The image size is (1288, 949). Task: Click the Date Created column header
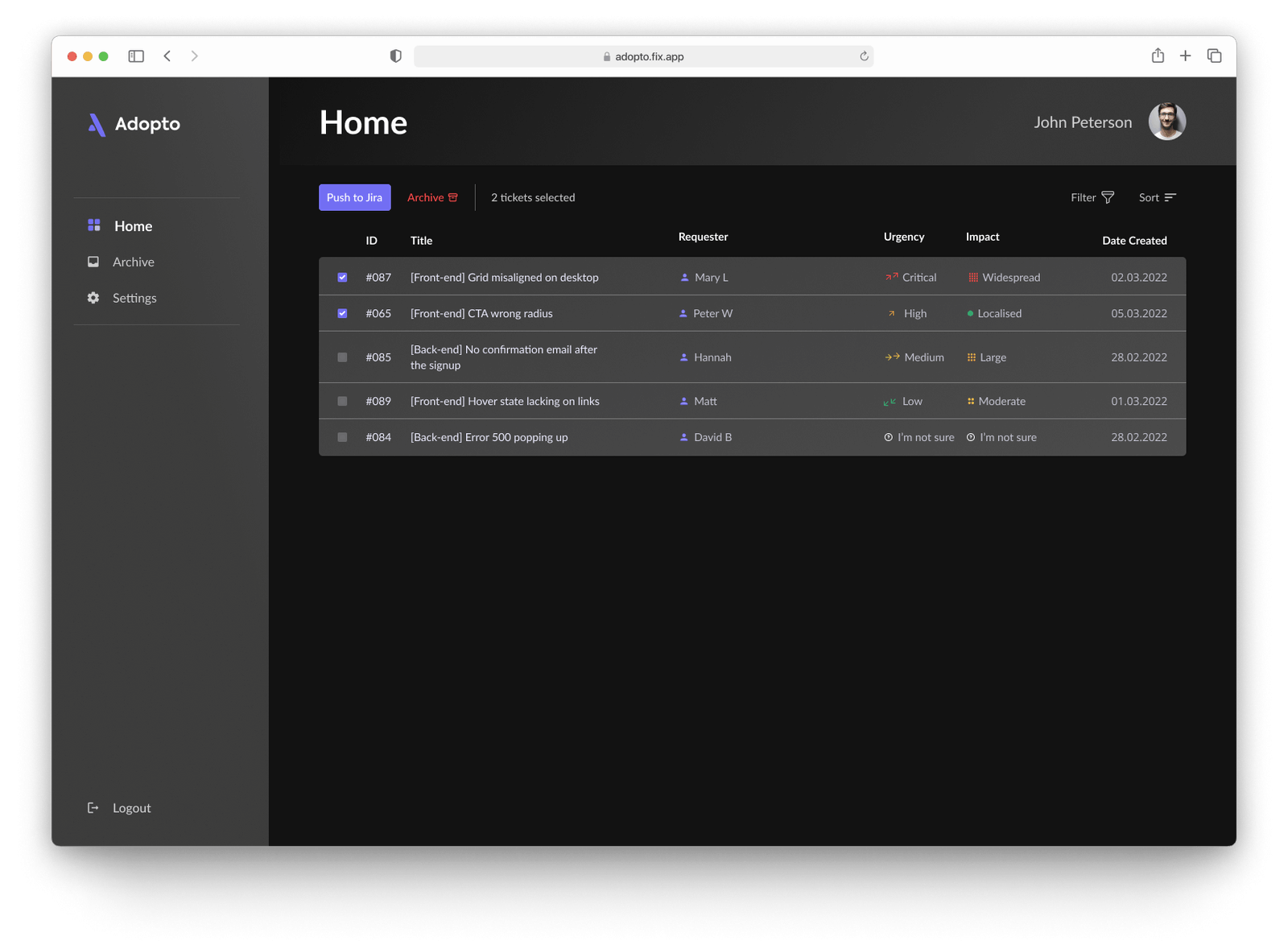tap(1134, 241)
